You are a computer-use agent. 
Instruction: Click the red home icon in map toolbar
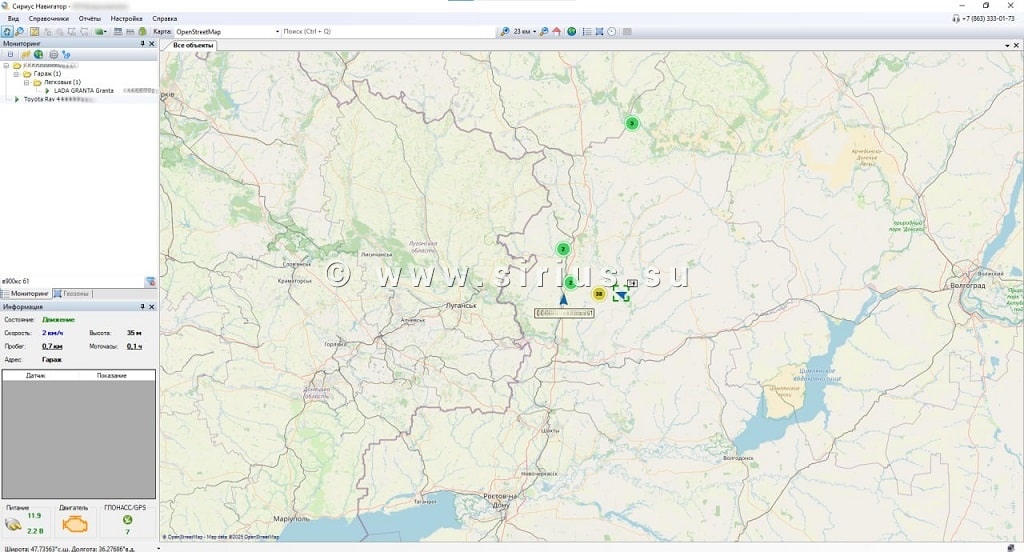click(x=556, y=31)
